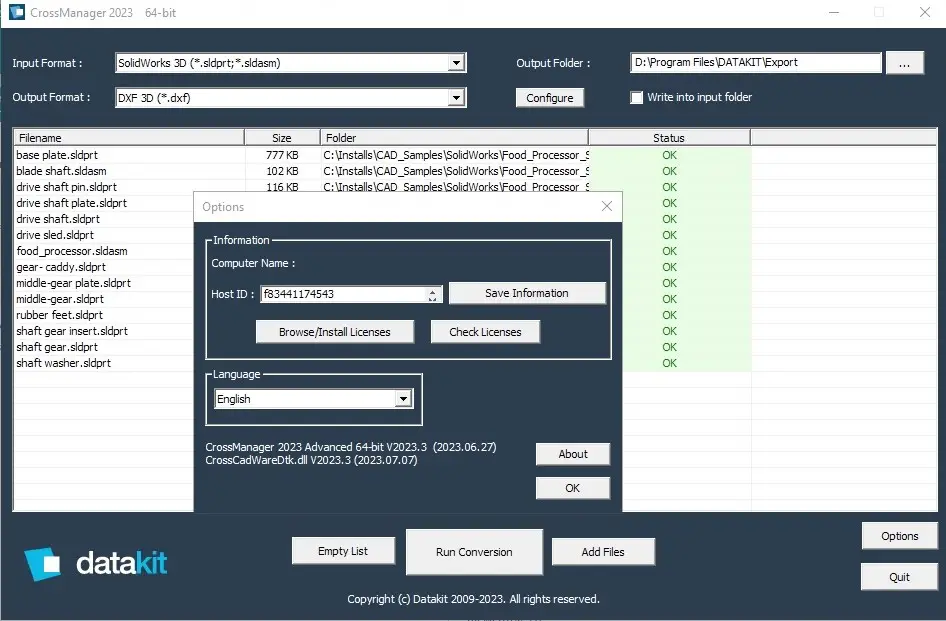Click the Host ID input field
Screen dimensions: 946x621
(344, 295)
